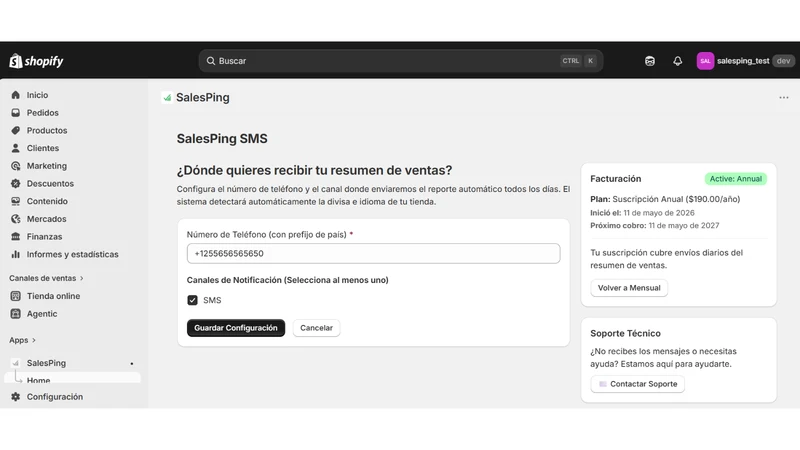Click the Cancelar button

316,328
